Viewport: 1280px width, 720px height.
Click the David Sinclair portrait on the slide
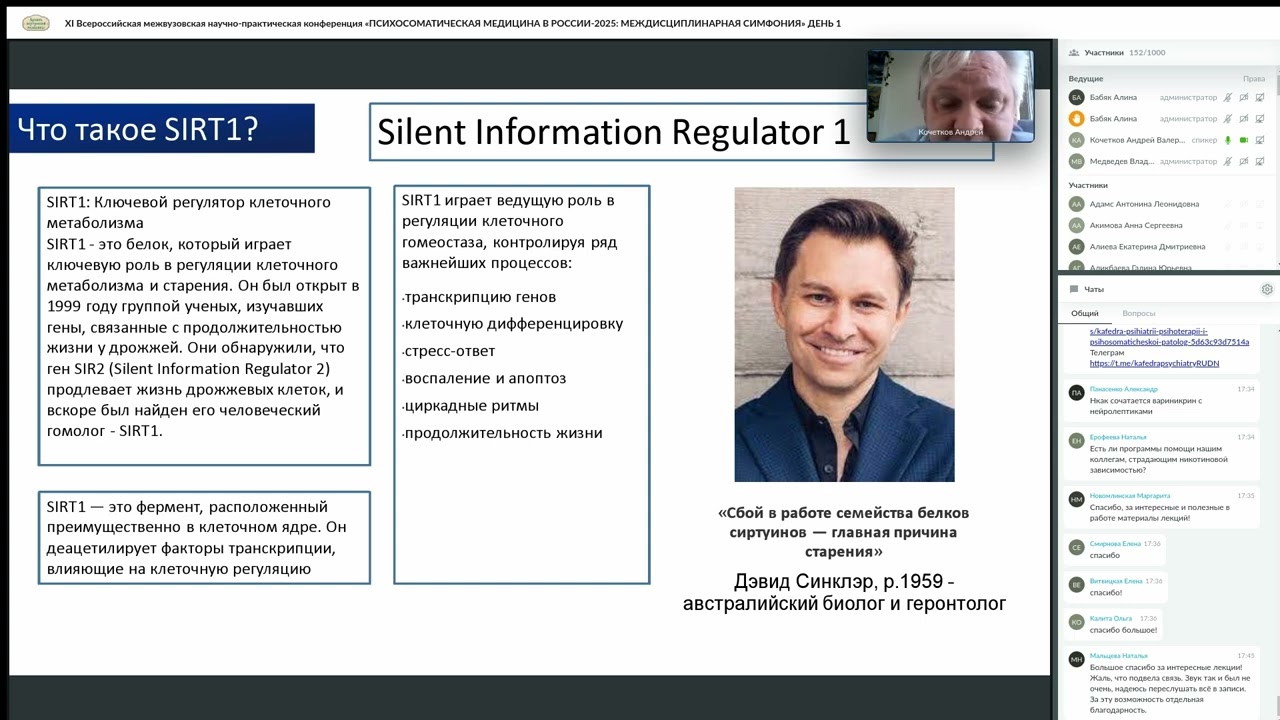tap(844, 334)
